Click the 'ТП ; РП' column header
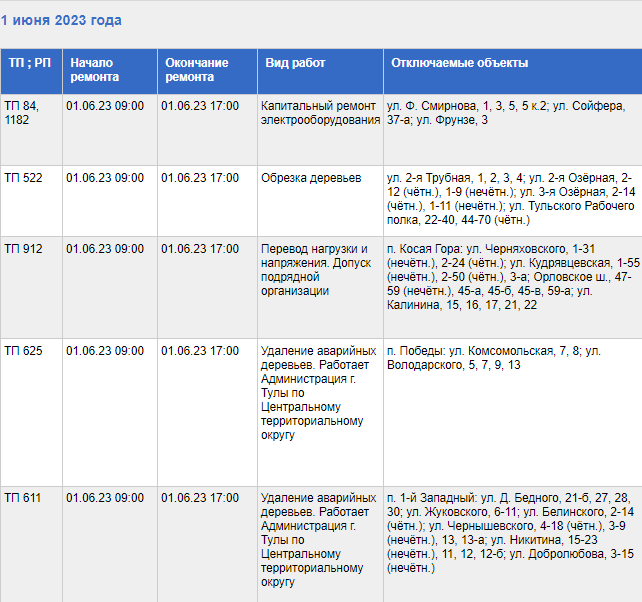The width and height of the screenshot is (642, 602). tap(32, 72)
